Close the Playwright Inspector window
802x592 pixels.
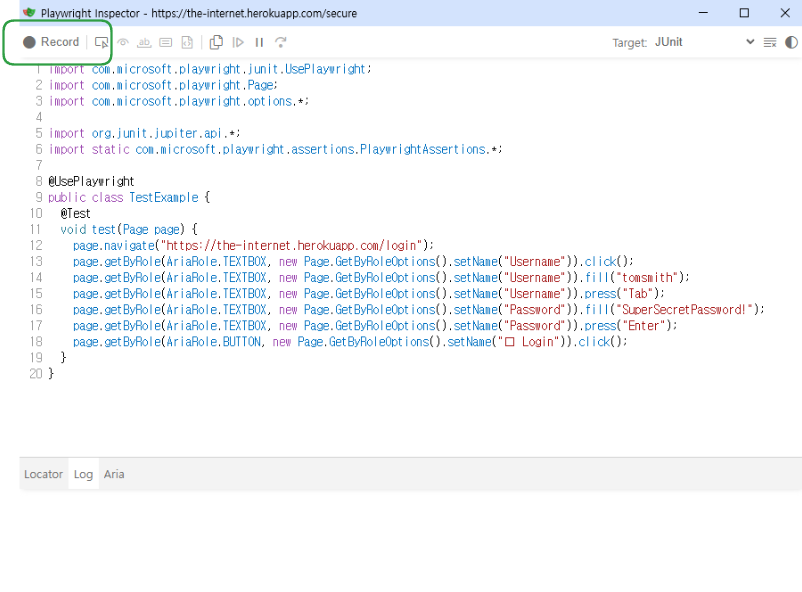coord(785,13)
